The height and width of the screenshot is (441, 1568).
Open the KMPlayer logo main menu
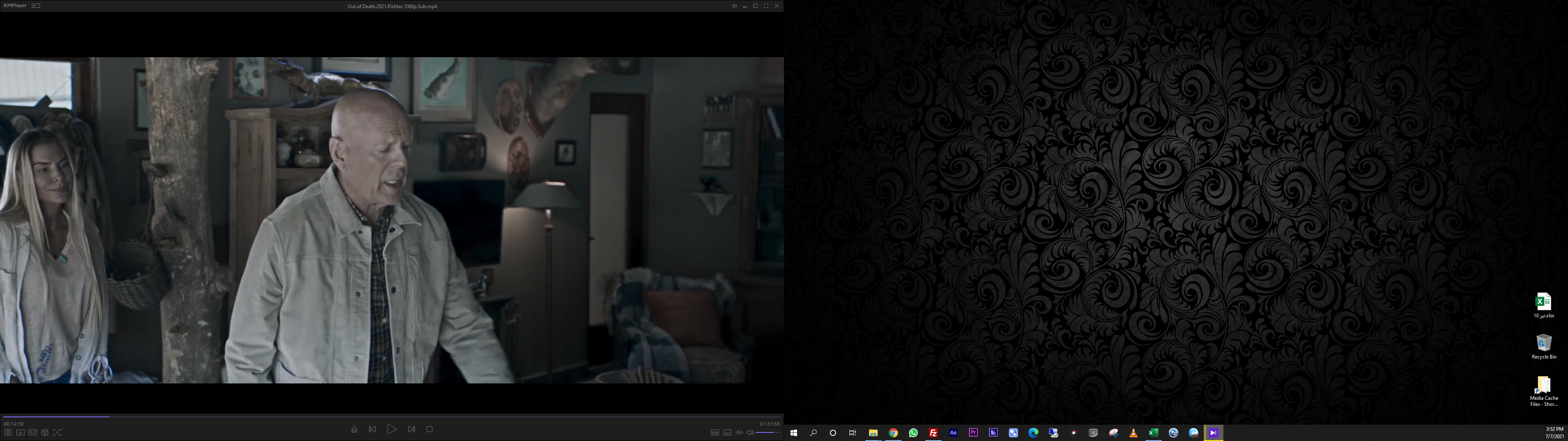tap(15, 5)
